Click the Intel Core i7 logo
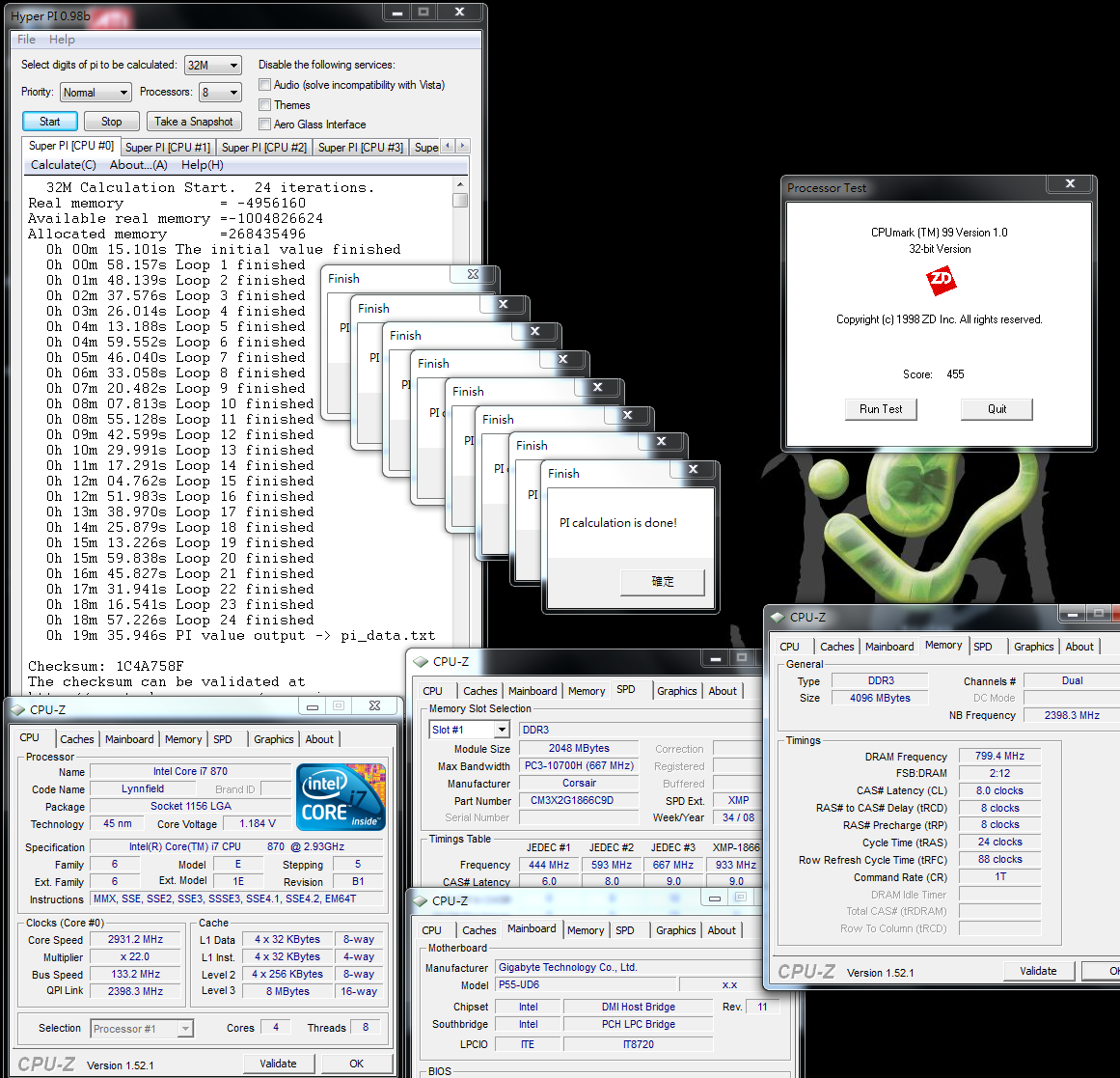 [341, 796]
